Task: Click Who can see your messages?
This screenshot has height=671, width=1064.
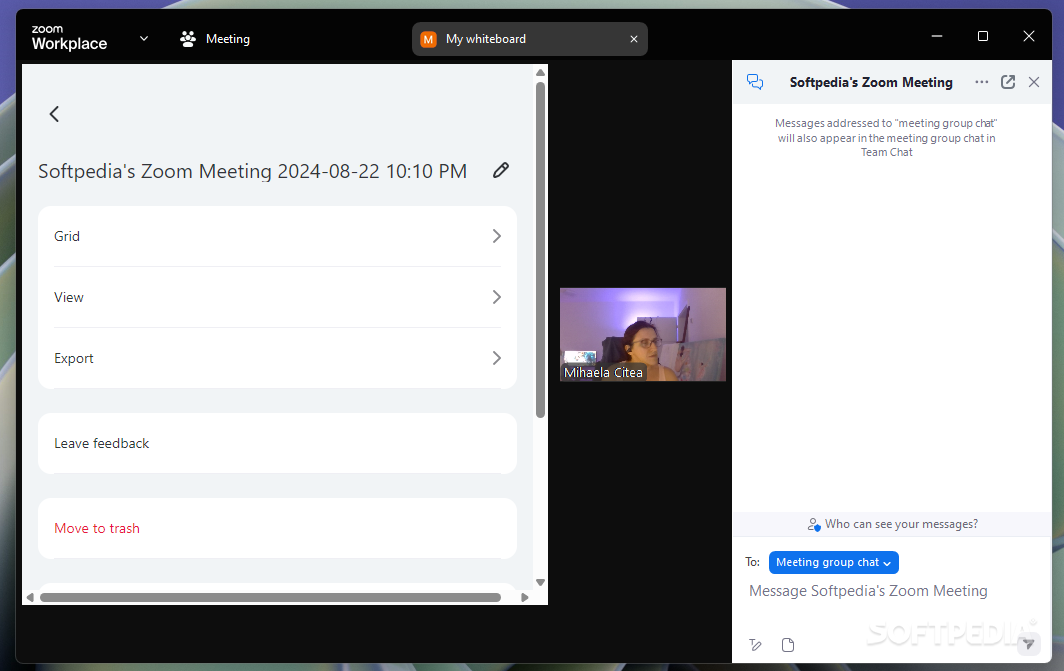Action: 892,524
